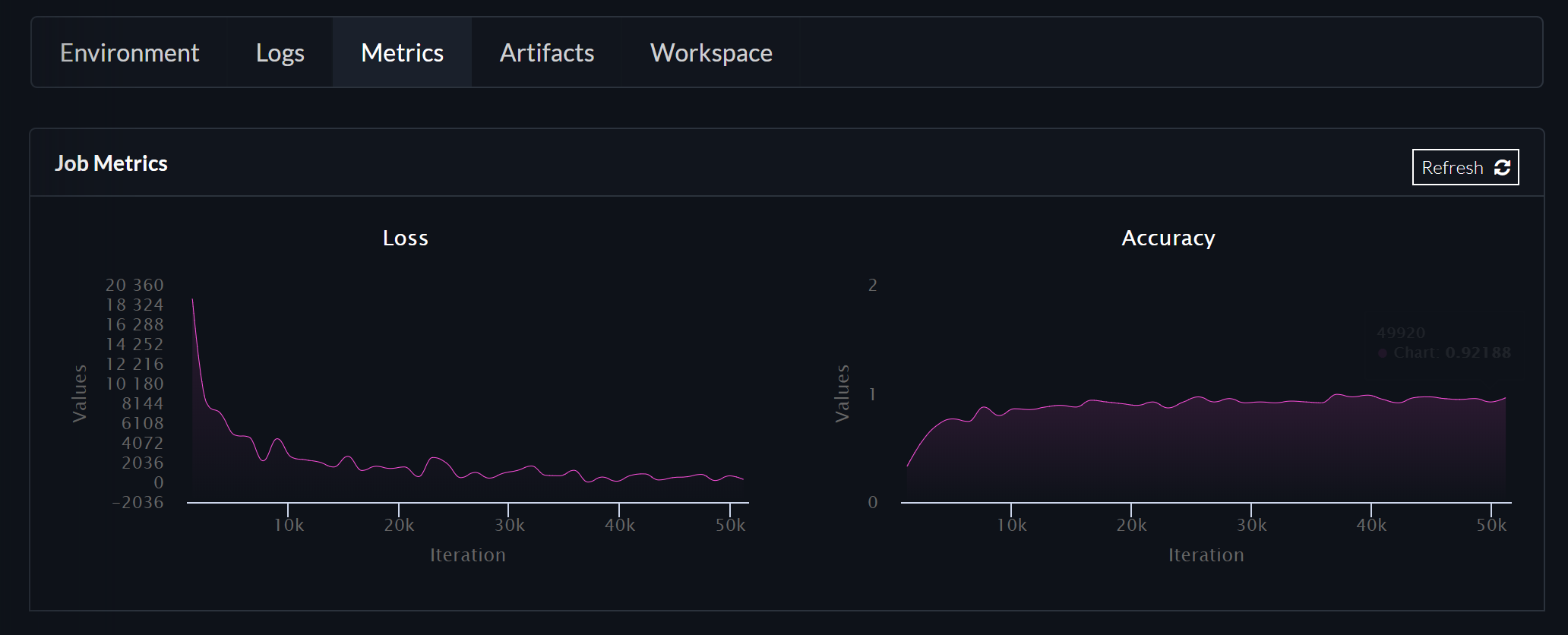Click the 10k tick on Loss chart
The height and width of the screenshot is (635, 1568).
[x=289, y=525]
